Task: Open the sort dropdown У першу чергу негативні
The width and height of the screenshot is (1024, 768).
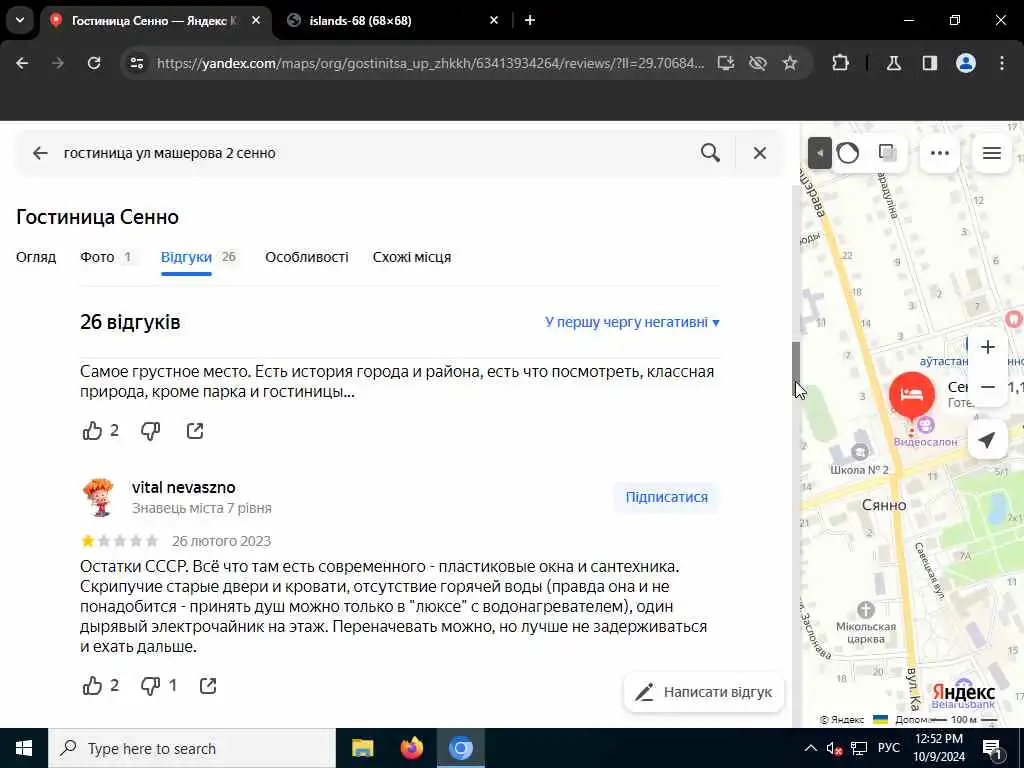Action: pos(632,322)
